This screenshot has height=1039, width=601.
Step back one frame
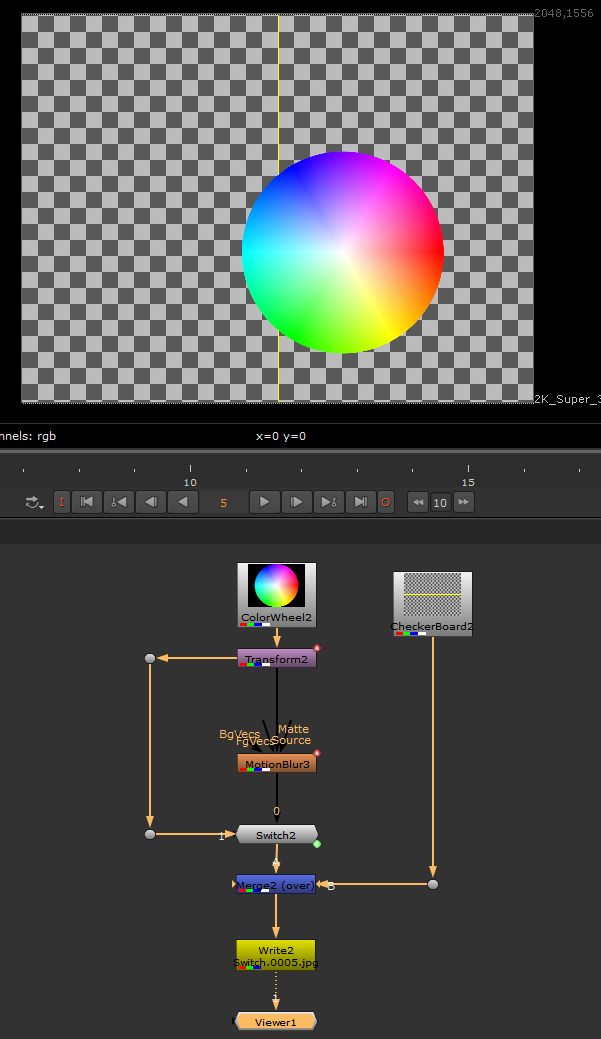click(x=150, y=502)
